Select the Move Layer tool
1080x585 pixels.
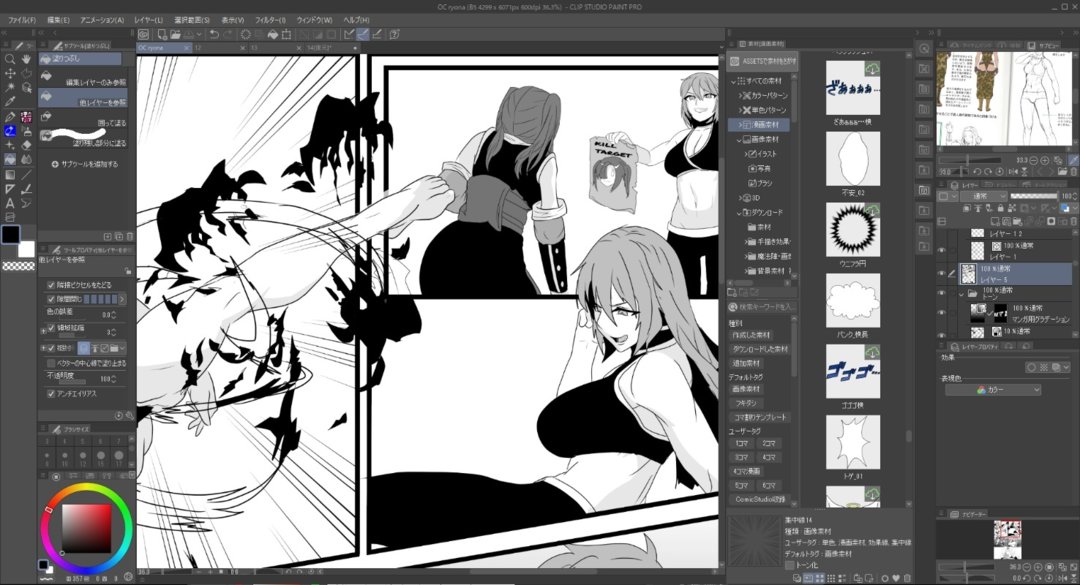click(x=10, y=74)
